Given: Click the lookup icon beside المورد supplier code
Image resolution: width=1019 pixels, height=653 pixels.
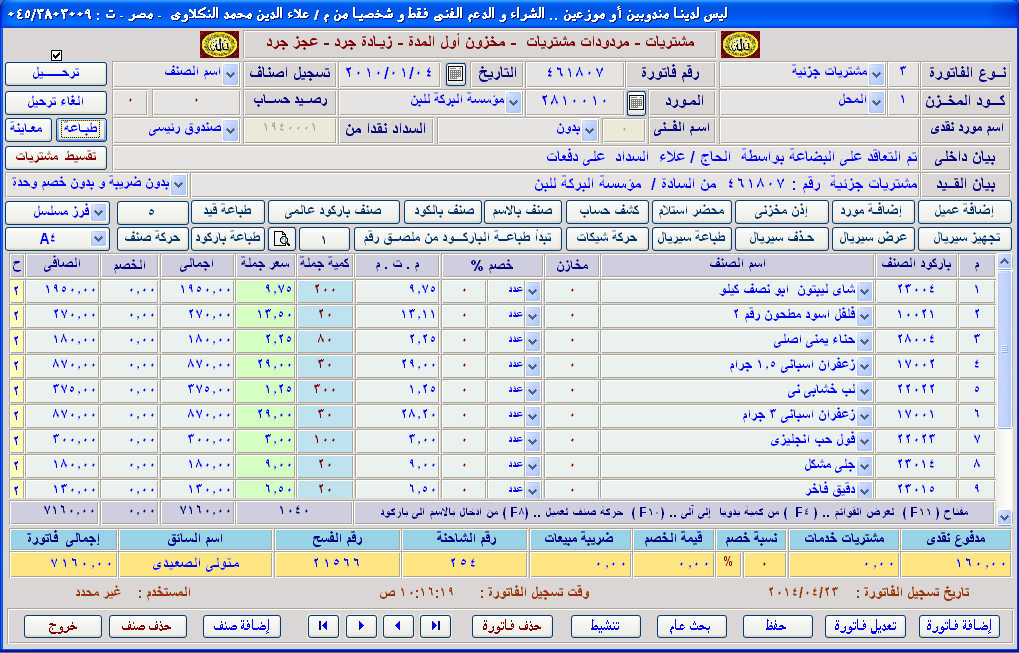Looking at the screenshot, I should pyautogui.click(x=636, y=102).
